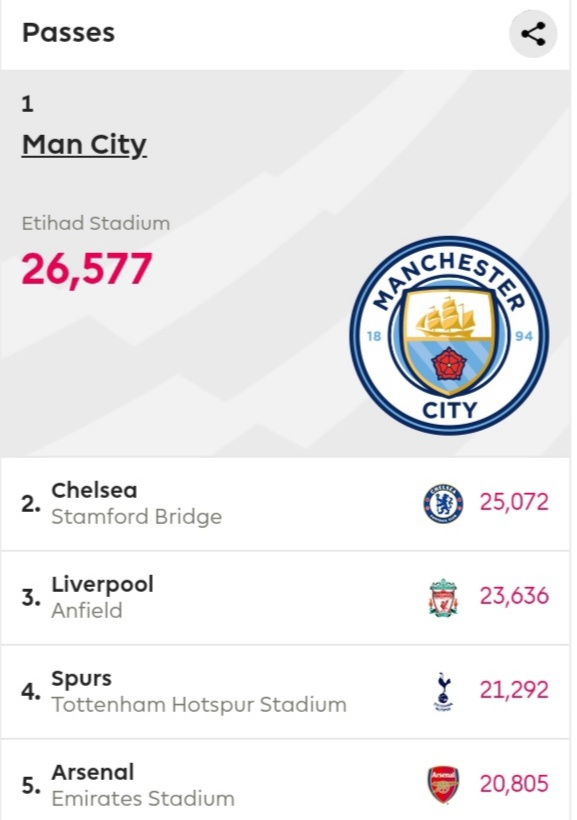Image resolution: width=577 pixels, height=820 pixels.
Task: Click the Arsenal cannon badge
Action: point(443,784)
